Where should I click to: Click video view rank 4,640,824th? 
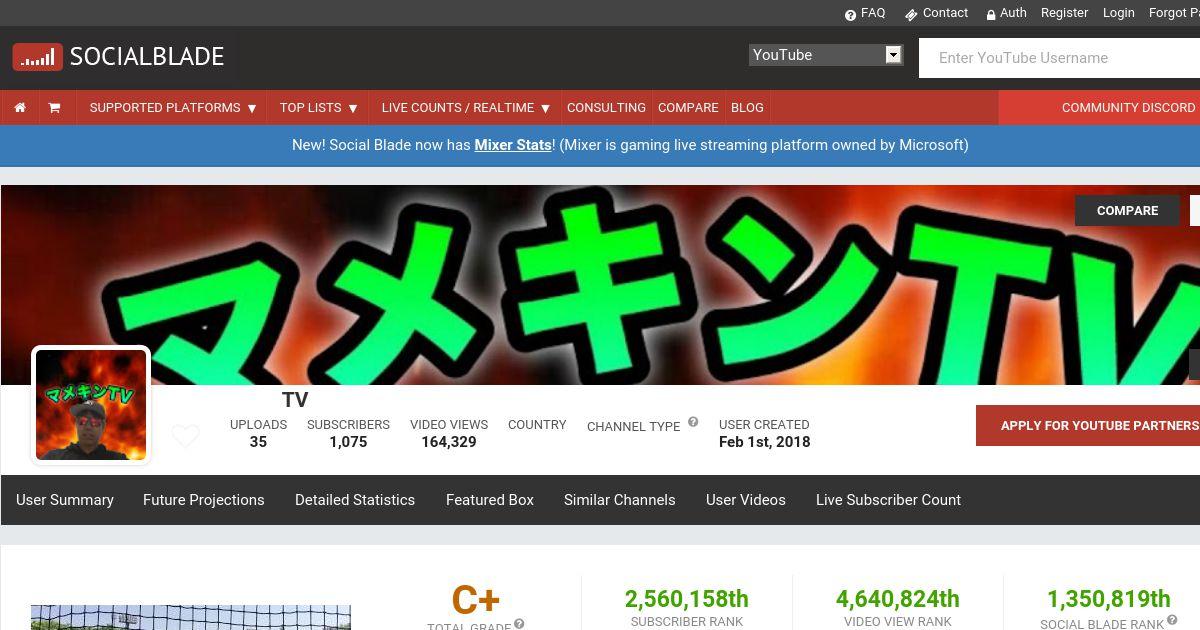click(898, 599)
